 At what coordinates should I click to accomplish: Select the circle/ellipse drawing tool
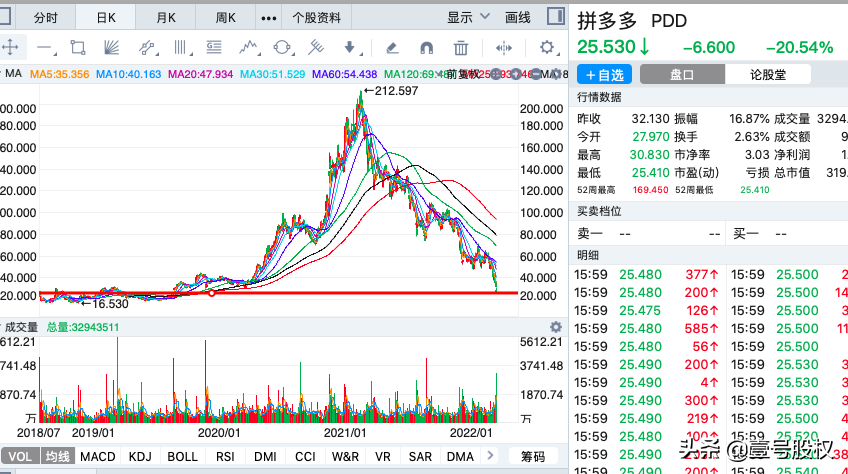click(x=283, y=48)
